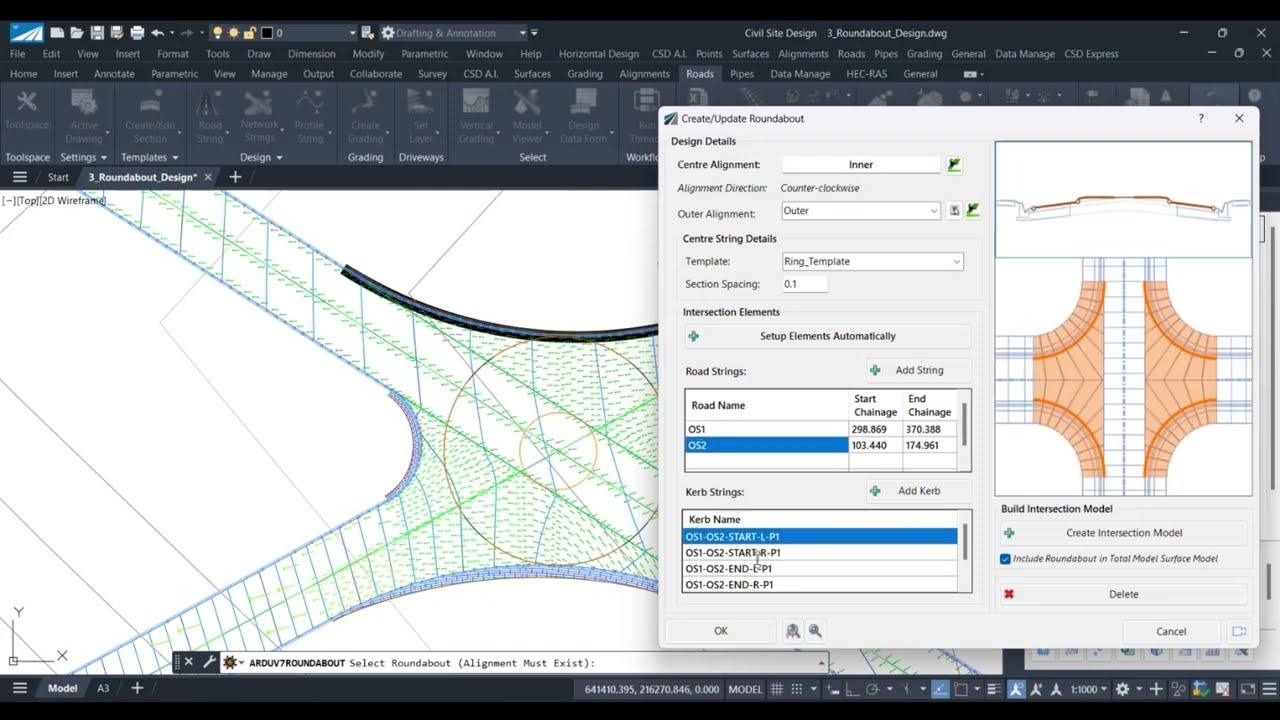Click the wrench customize icon in command line
1280x720 pixels.
pos(209,662)
